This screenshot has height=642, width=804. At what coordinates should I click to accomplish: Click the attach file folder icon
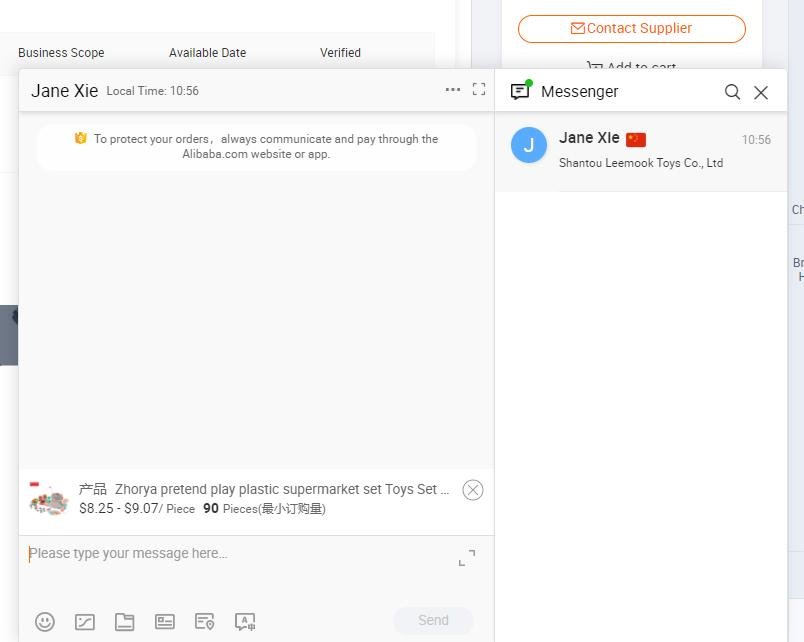[x=125, y=621]
